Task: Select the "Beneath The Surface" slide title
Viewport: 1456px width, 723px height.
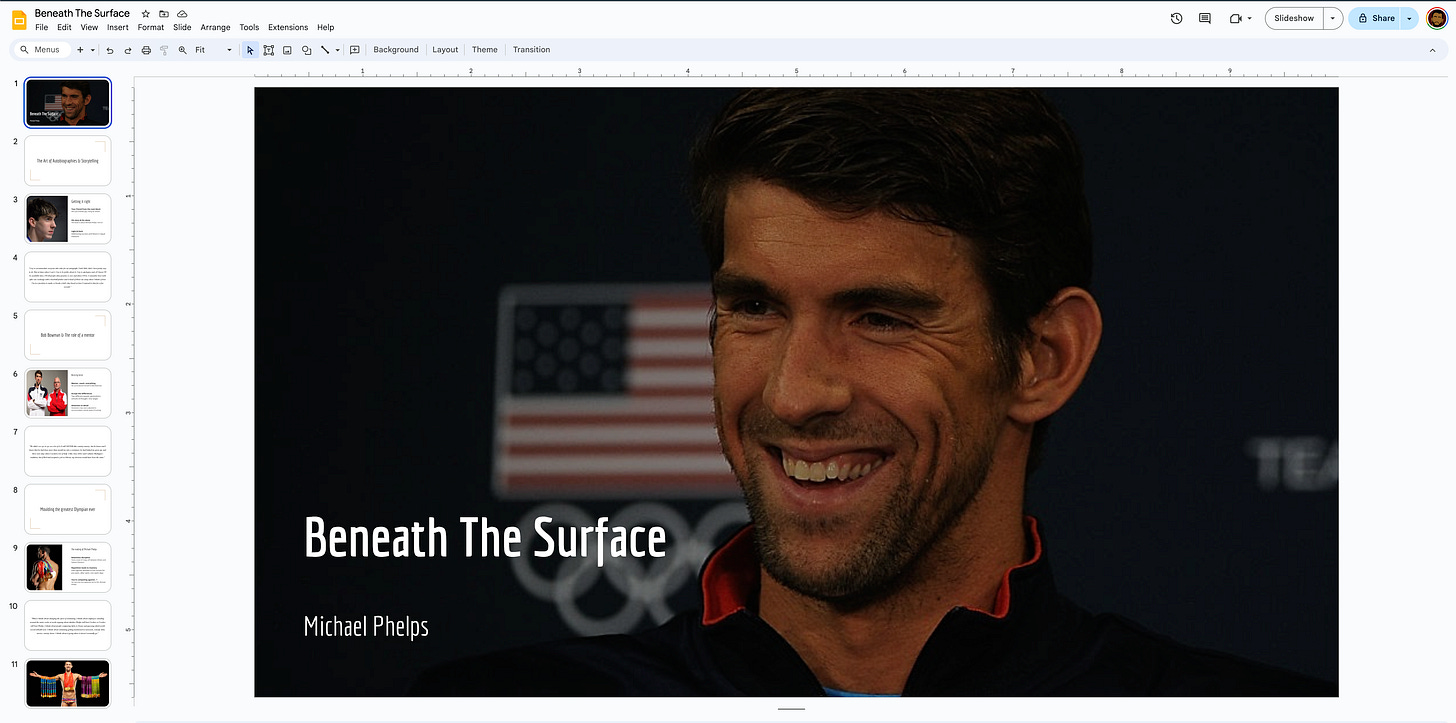Action: (x=485, y=538)
